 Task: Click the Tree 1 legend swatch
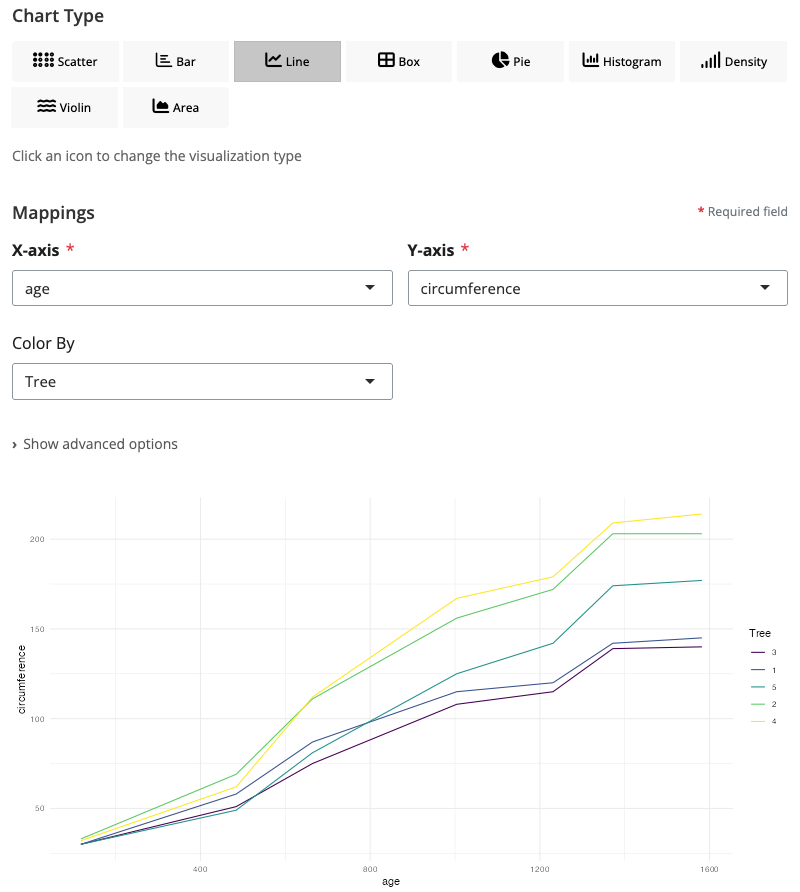[x=758, y=670]
